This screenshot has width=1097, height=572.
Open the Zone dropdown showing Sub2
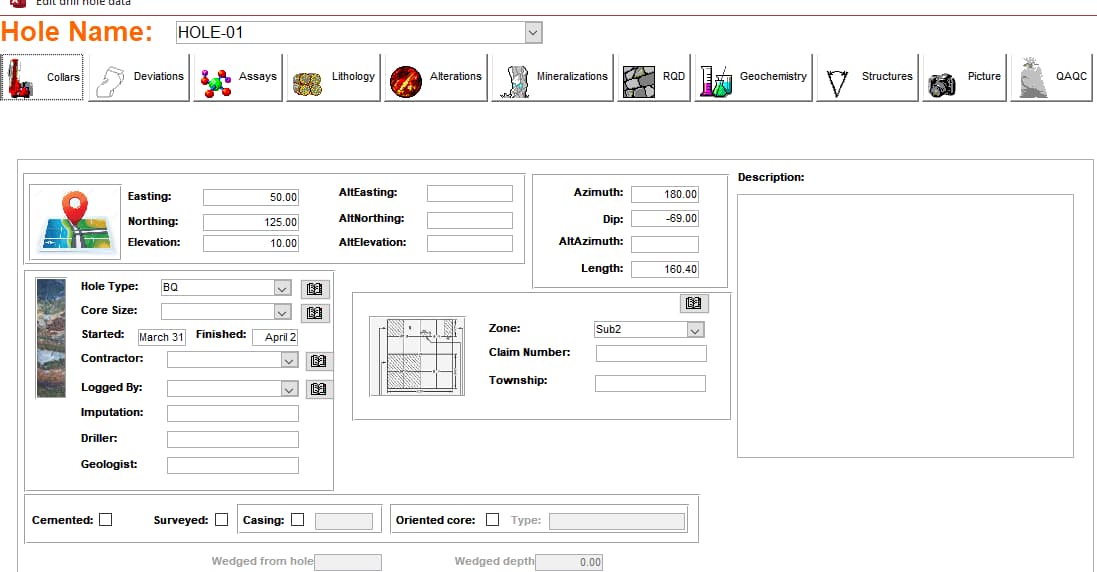pos(696,329)
